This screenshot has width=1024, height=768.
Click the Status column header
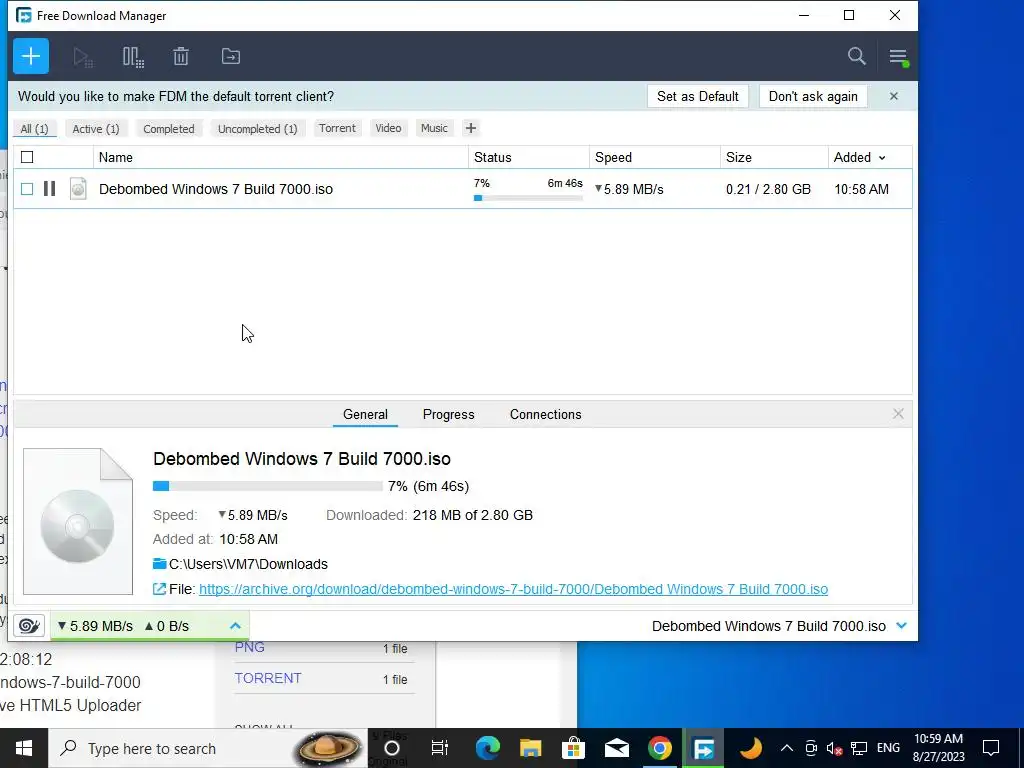click(x=529, y=157)
